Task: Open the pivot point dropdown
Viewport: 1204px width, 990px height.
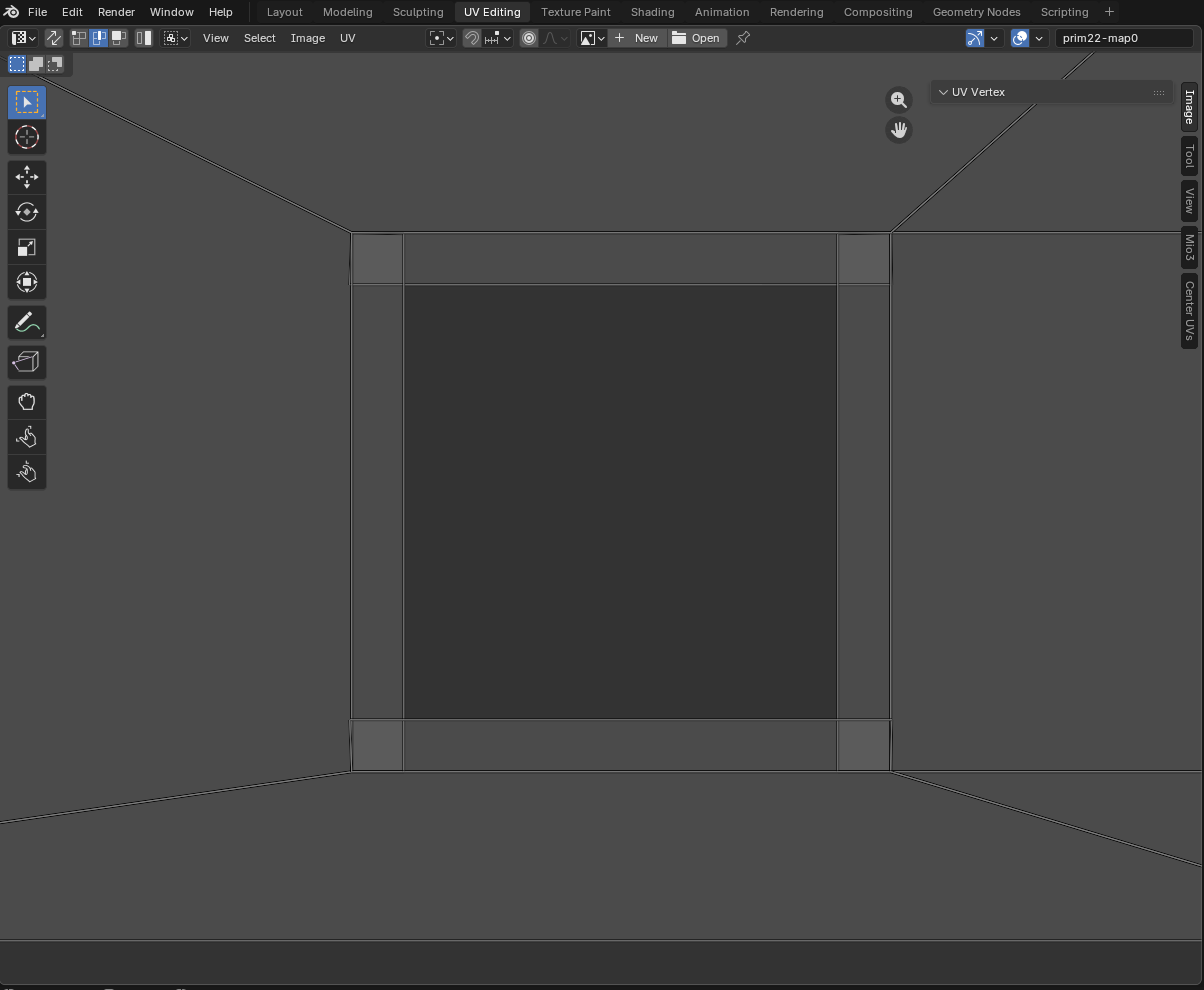Action: click(441, 38)
